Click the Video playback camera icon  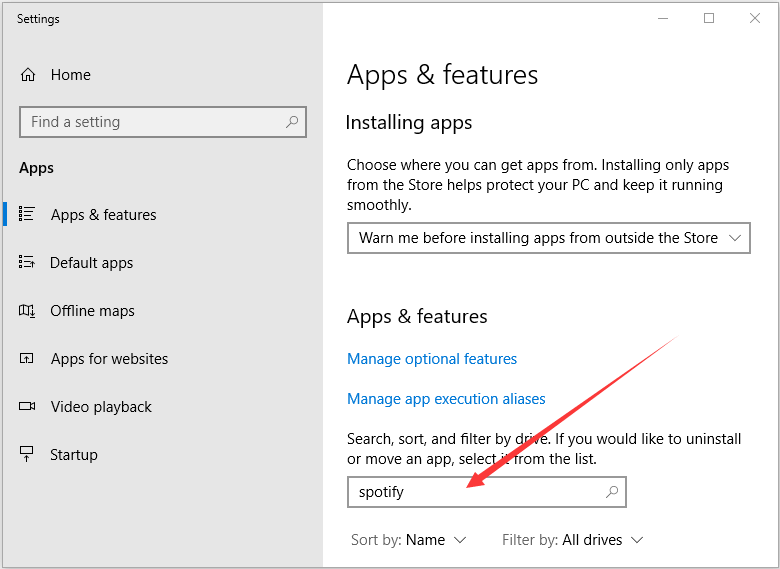(27, 406)
